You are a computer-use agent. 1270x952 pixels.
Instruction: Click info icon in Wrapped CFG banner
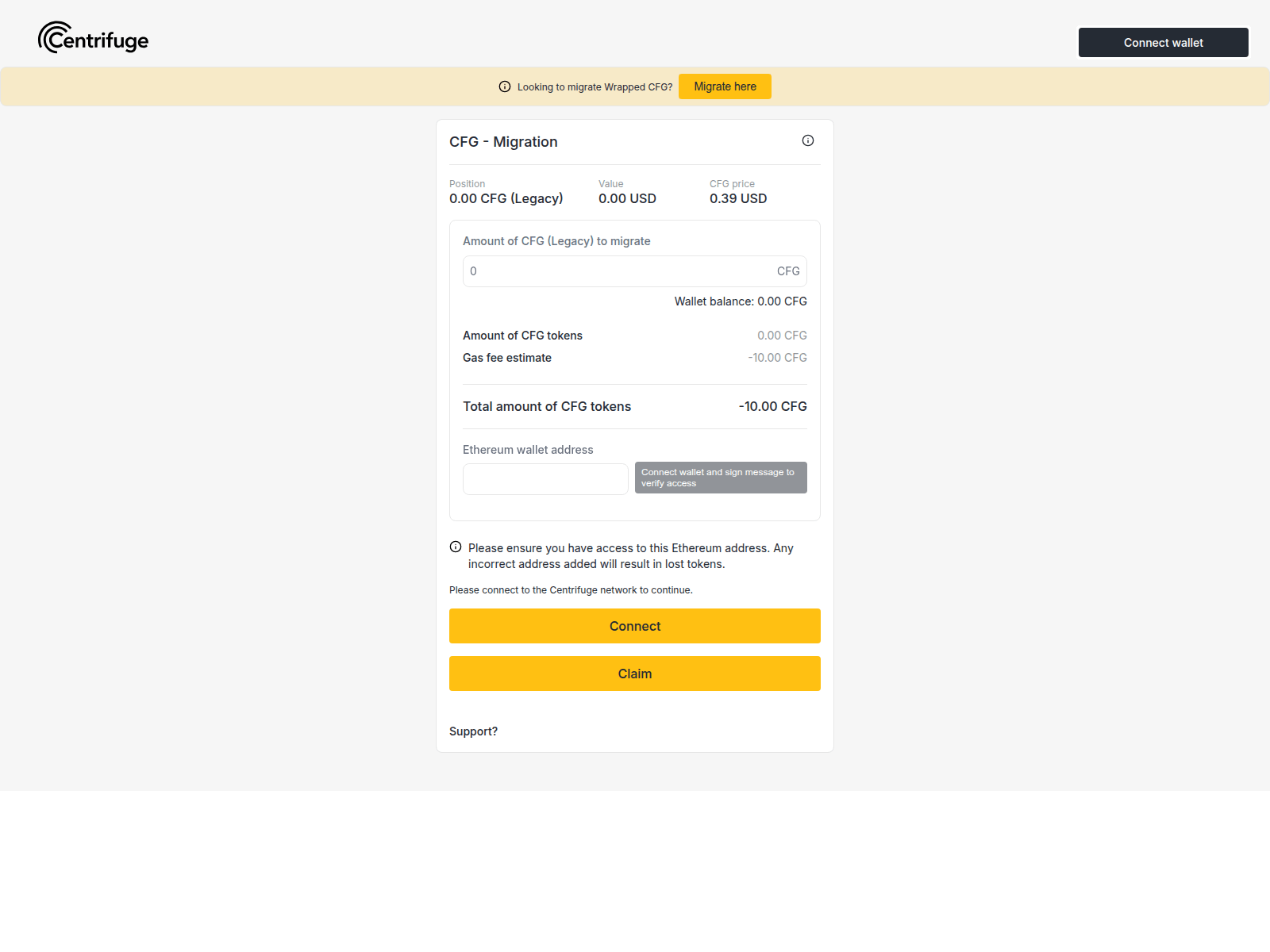click(x=505, y=86)
